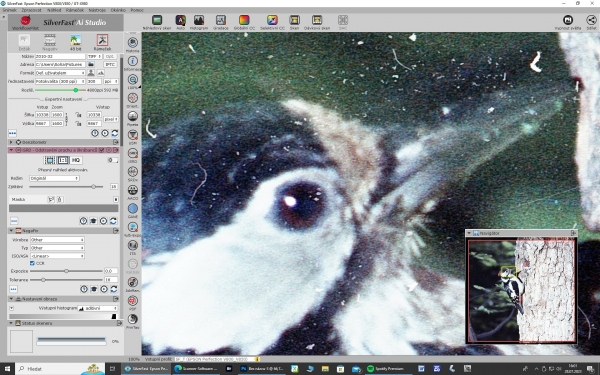This screenshot has height=375, width=600.
Task: Open the Přednastavení quality dropdown
Action: point(60,81)
